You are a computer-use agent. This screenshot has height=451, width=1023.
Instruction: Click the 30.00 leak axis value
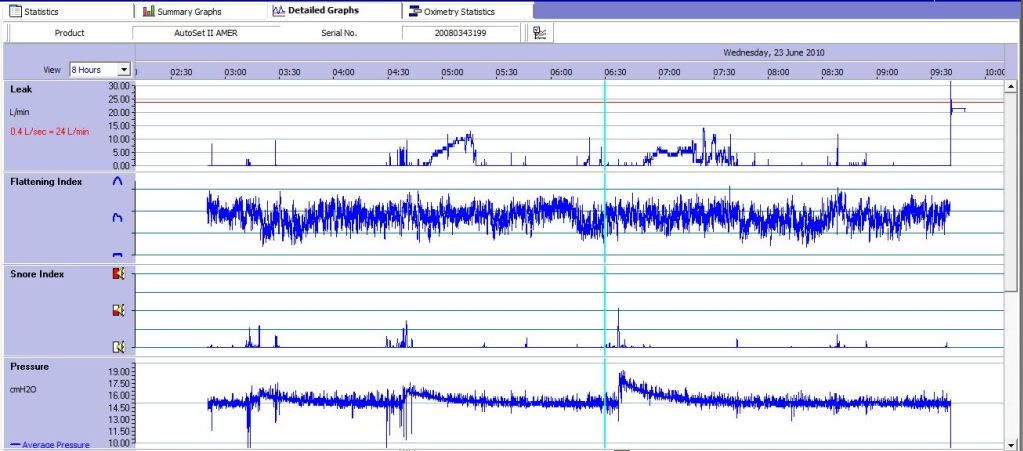point(121,86)
